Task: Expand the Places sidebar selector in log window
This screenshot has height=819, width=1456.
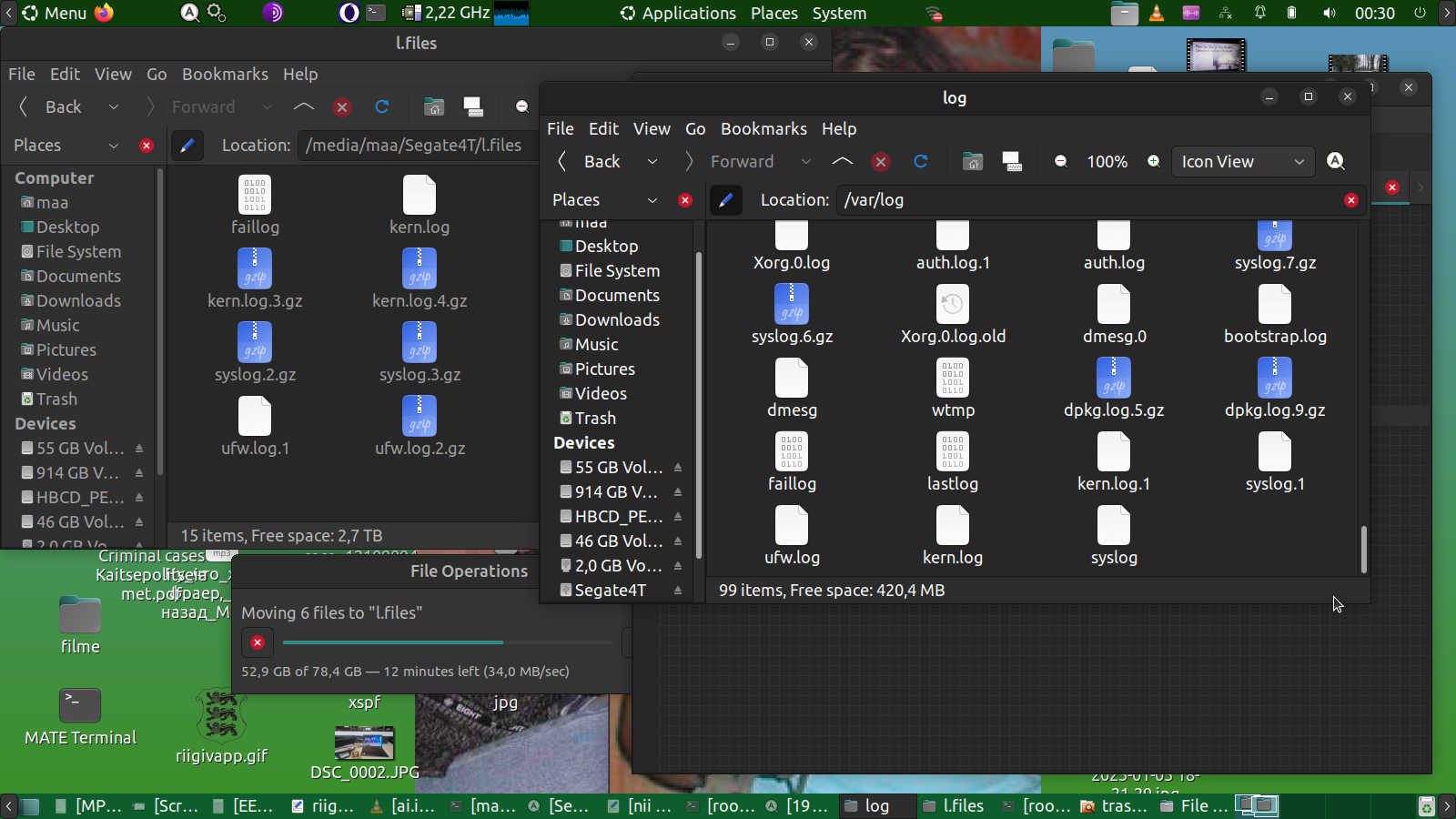Action: (x=652, y=200)
